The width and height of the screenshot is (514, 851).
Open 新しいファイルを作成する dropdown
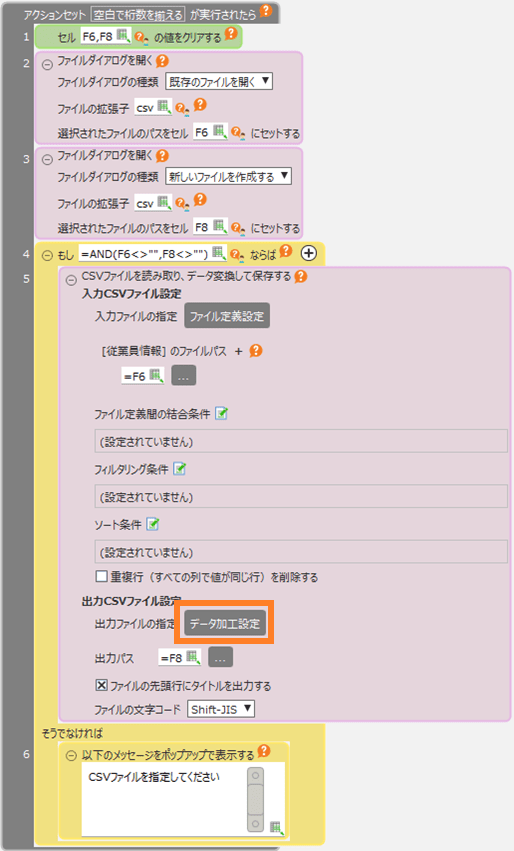point(229,176)
